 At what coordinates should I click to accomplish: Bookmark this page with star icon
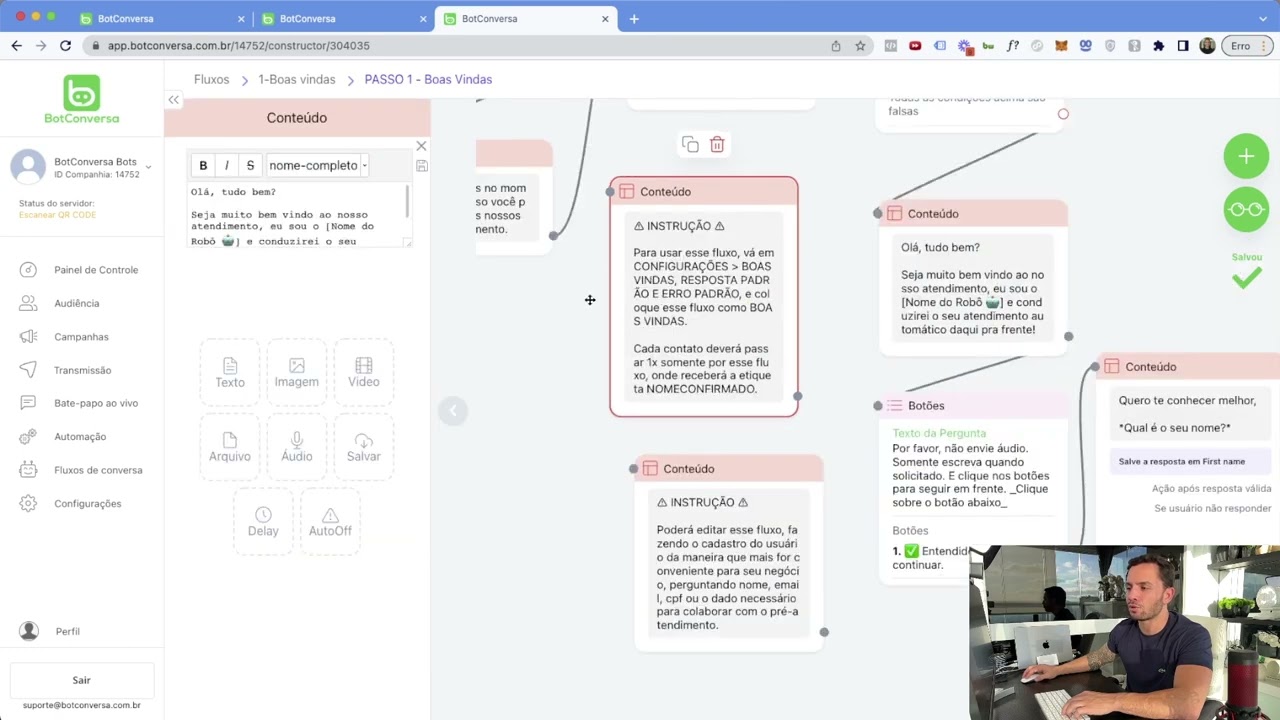pos(860,45)
